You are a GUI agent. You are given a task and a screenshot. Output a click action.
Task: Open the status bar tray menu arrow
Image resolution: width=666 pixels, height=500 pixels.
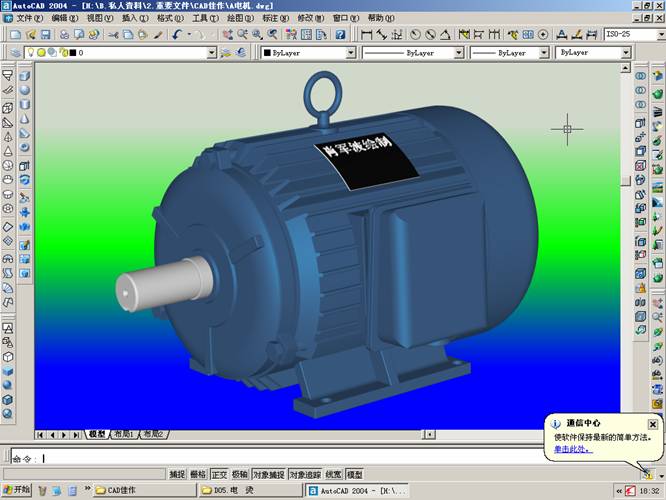[x=661, y=475]
